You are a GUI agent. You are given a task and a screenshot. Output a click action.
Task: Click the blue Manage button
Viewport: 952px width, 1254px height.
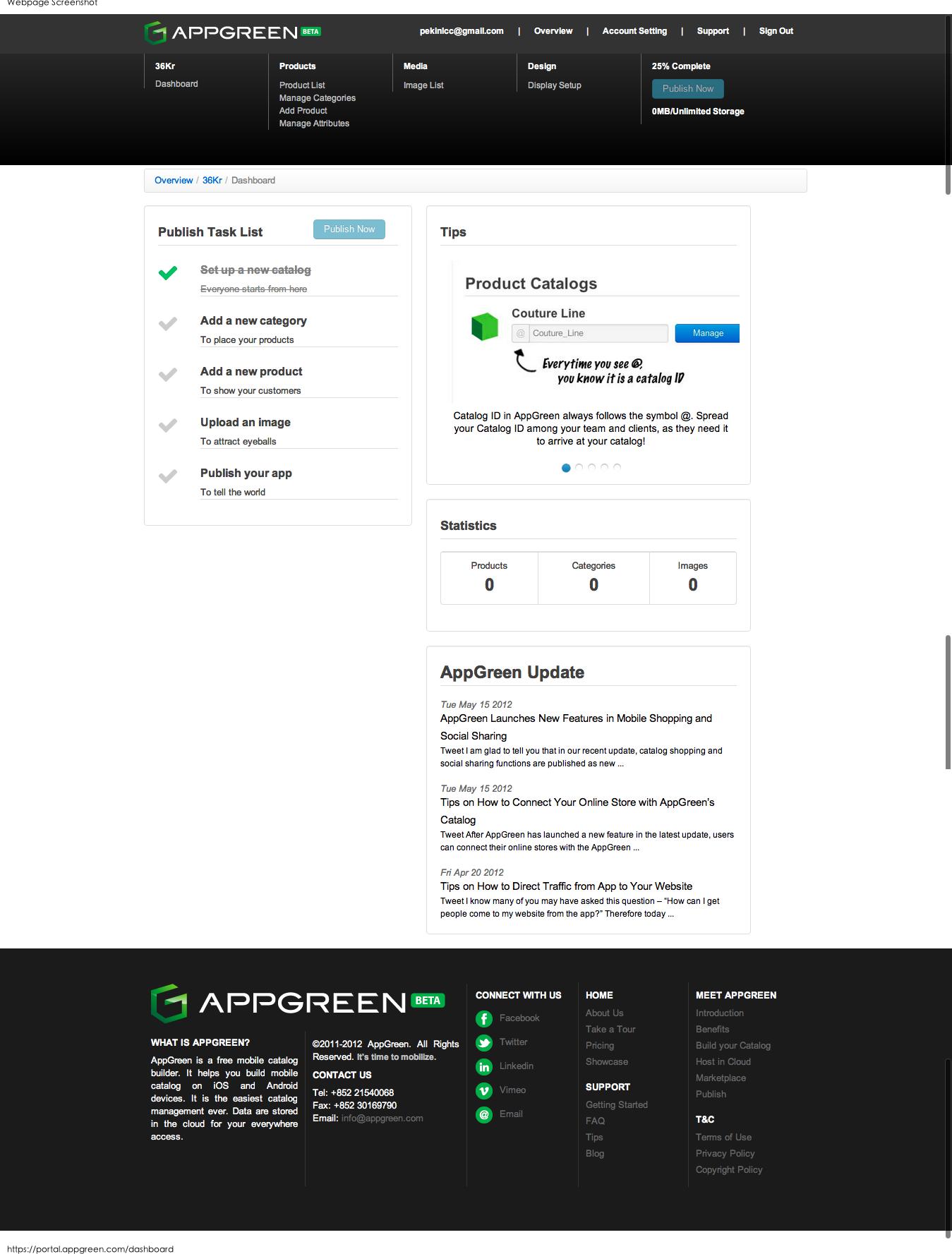pyautogui.click(x=707, y=333)
